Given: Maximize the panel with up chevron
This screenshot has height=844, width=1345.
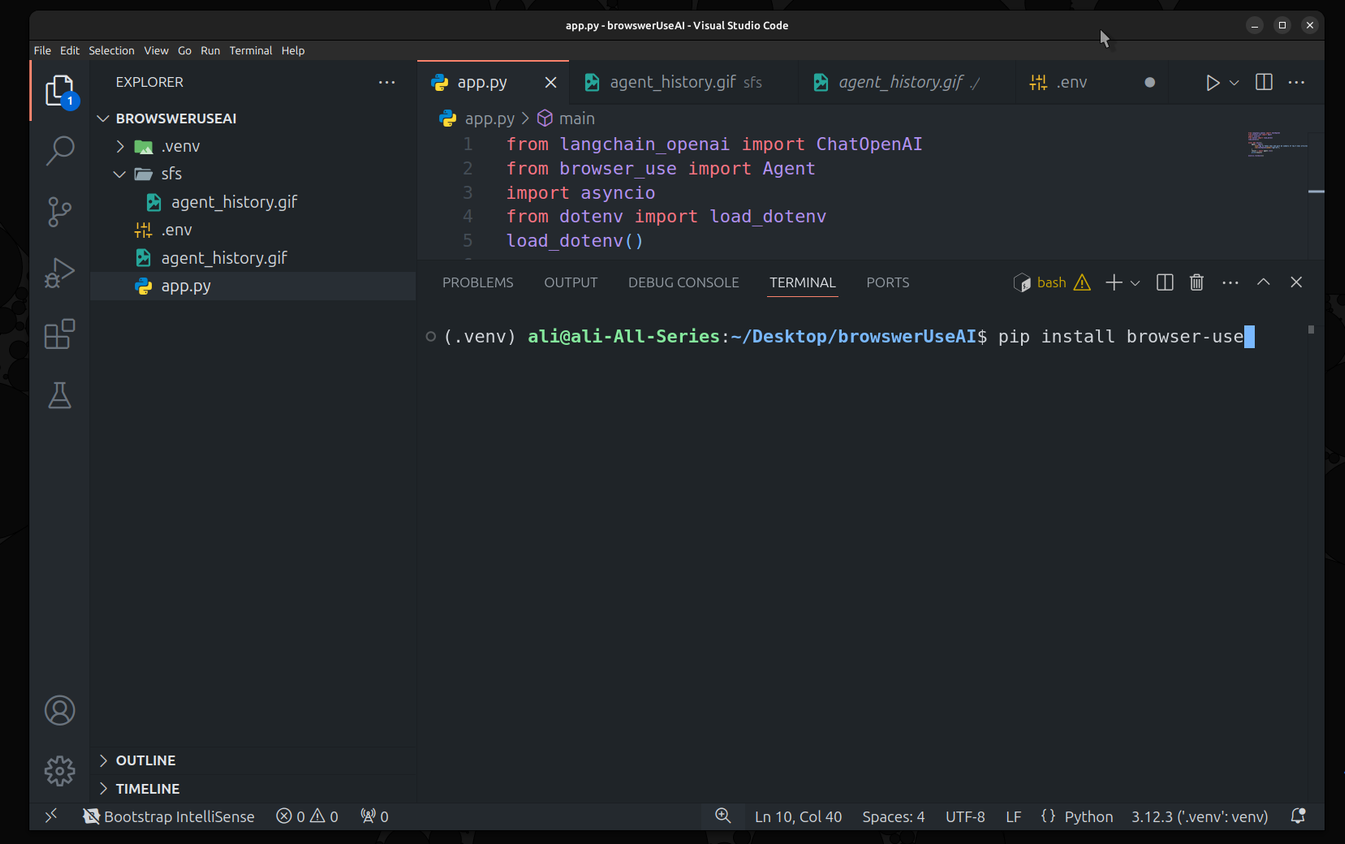Looking at the screenshot, I should point(1264,283).
